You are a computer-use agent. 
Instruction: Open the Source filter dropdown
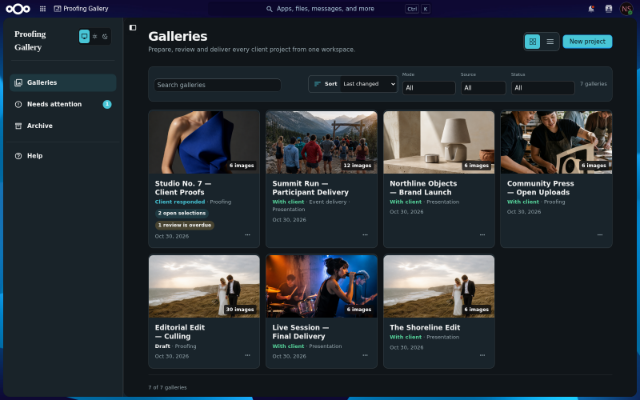(483, 88)
